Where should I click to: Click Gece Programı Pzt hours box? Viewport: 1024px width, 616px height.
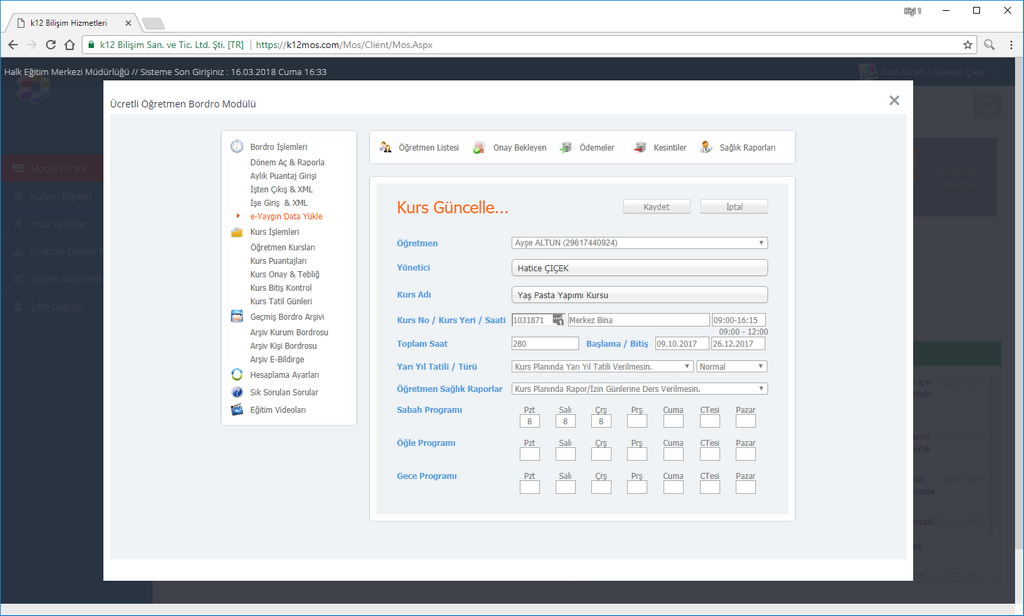pyautogui.click(x=530, y=487)
